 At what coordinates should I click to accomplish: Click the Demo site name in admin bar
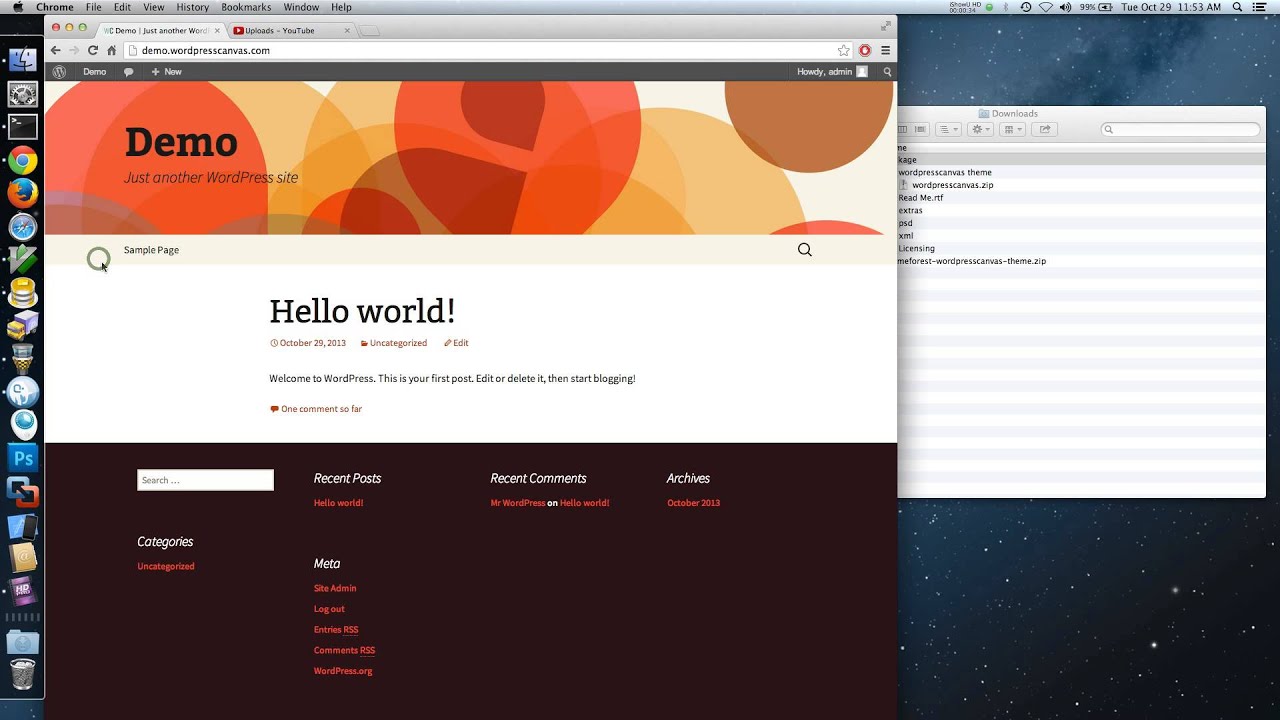[x=94, y=72]
